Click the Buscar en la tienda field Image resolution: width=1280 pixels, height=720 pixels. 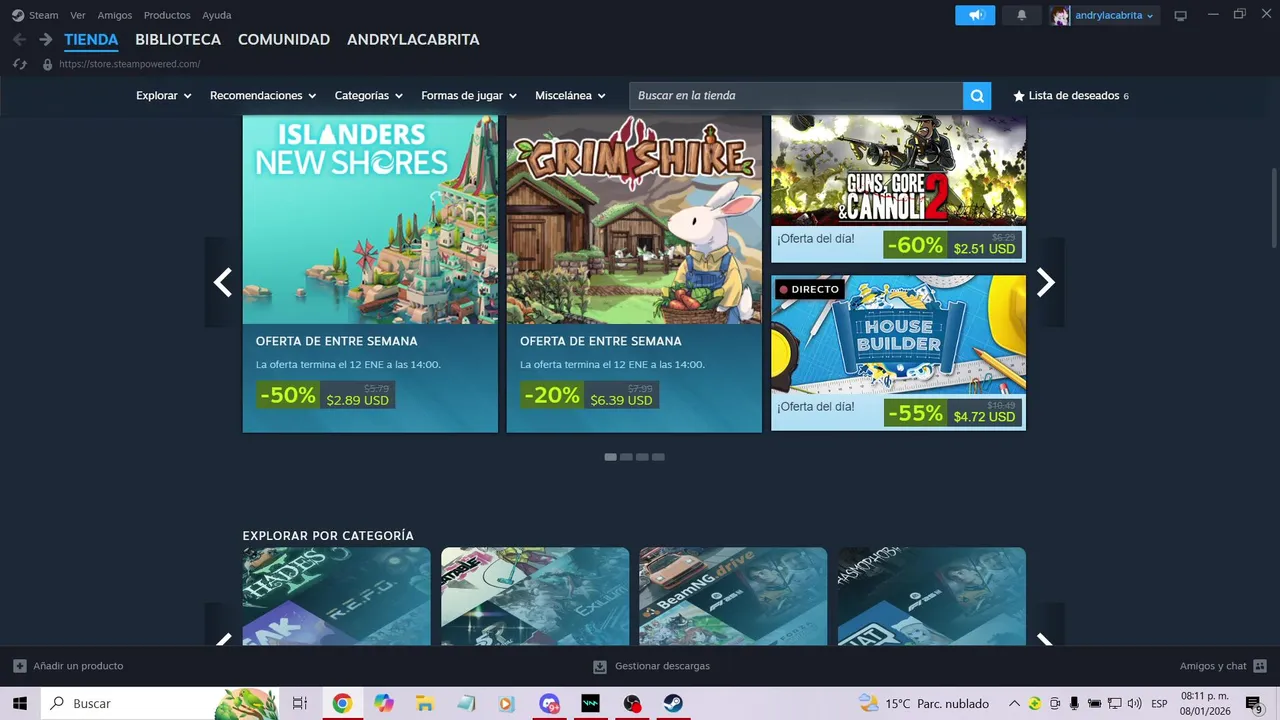[796, 96]
